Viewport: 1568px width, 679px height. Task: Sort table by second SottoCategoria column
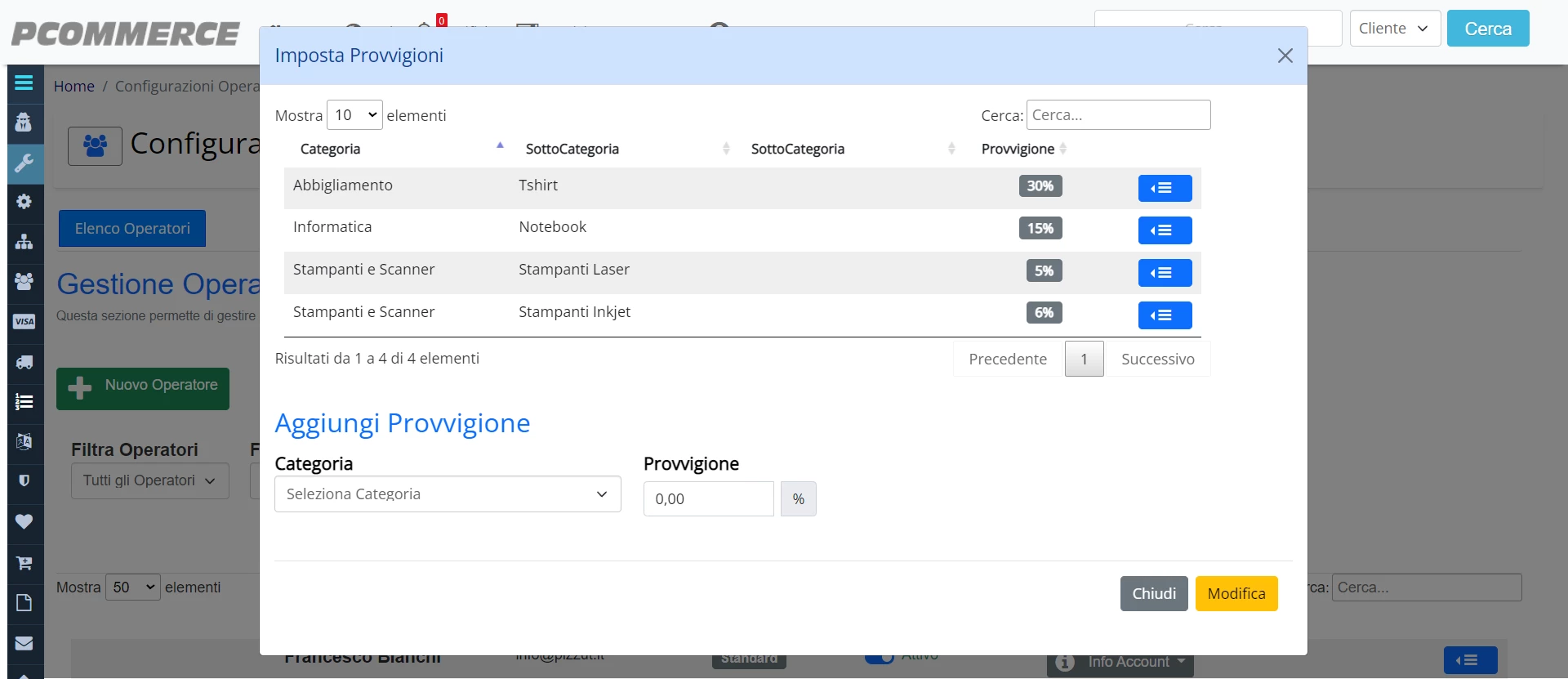848,149
